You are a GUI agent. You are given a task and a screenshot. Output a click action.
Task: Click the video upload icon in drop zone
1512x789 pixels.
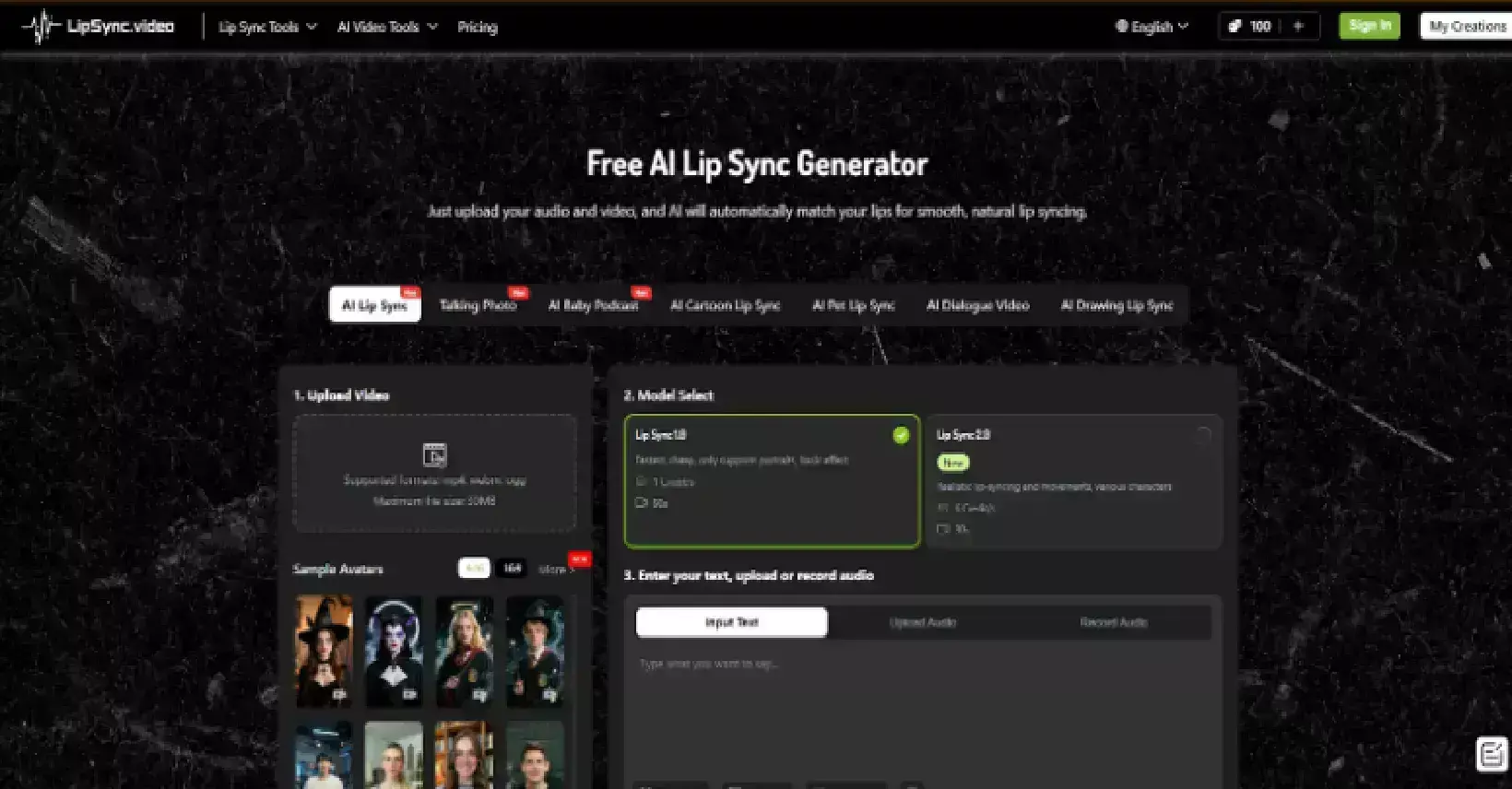[434, 455]
